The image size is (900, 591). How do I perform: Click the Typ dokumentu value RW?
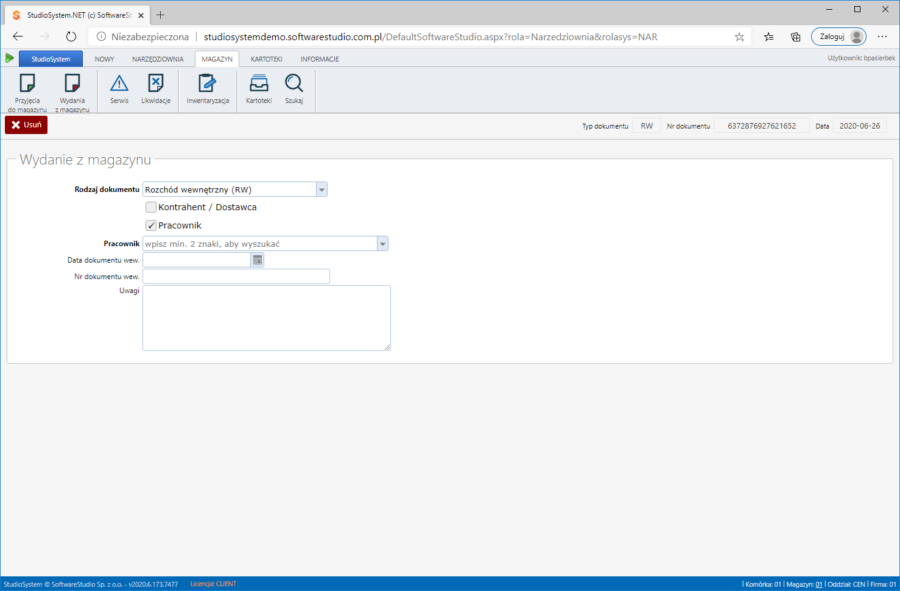click(x=646, y=126)
